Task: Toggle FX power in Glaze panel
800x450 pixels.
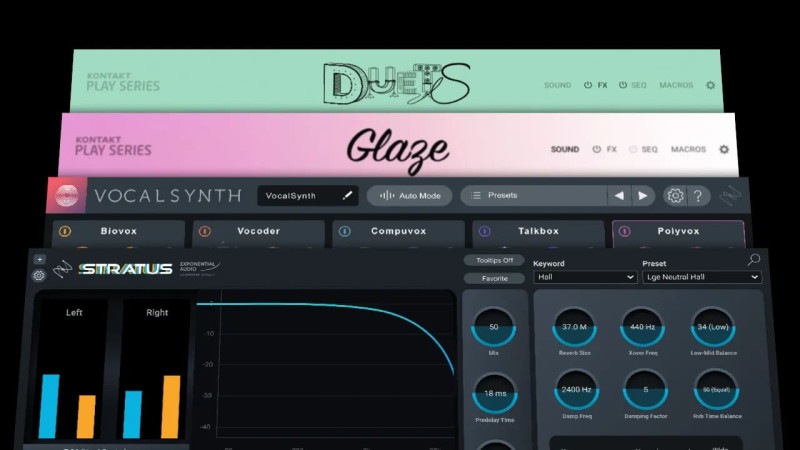Action: pyautogui.click(x=596, y=149)
